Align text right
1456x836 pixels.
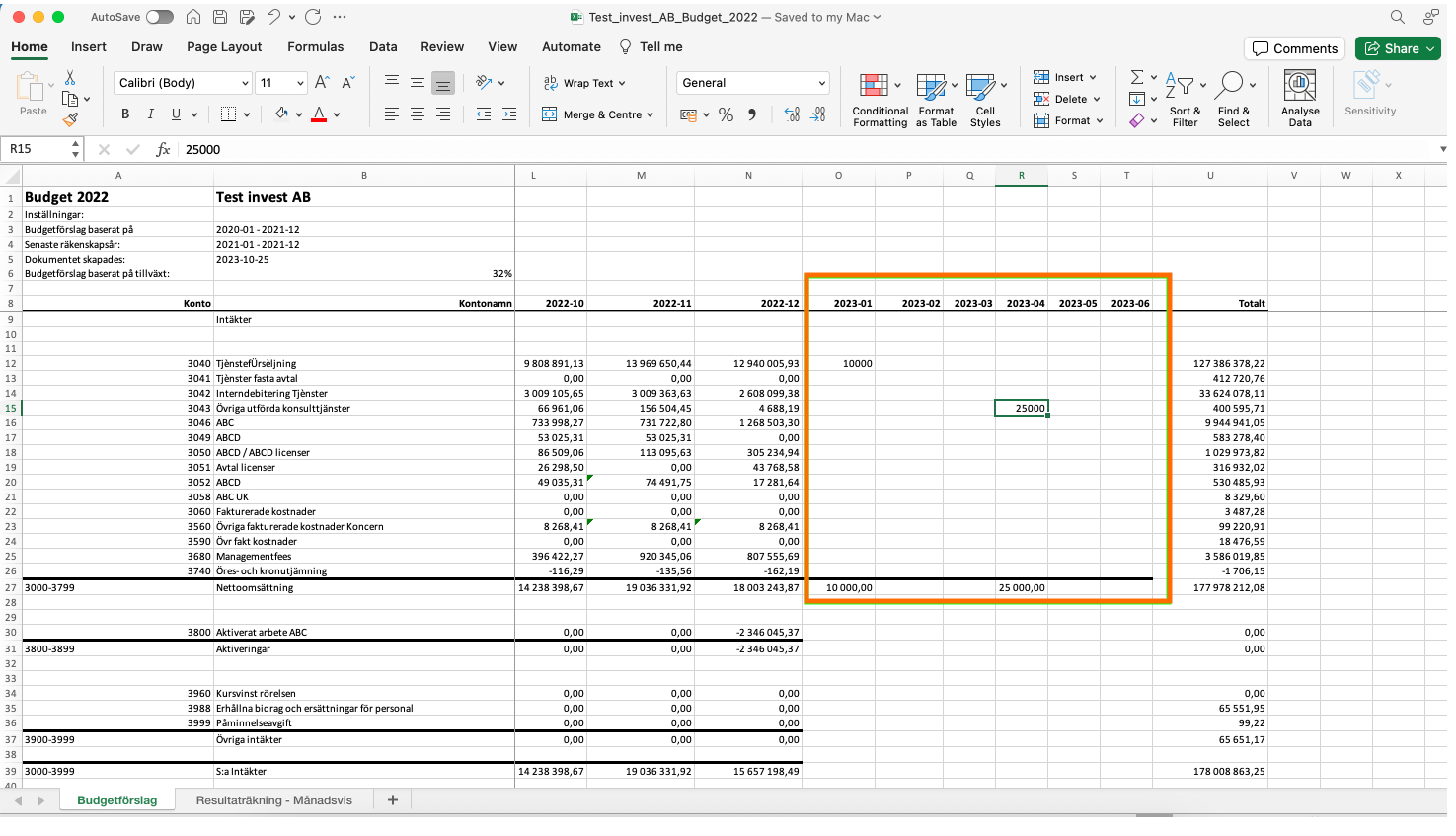point(443,114)
